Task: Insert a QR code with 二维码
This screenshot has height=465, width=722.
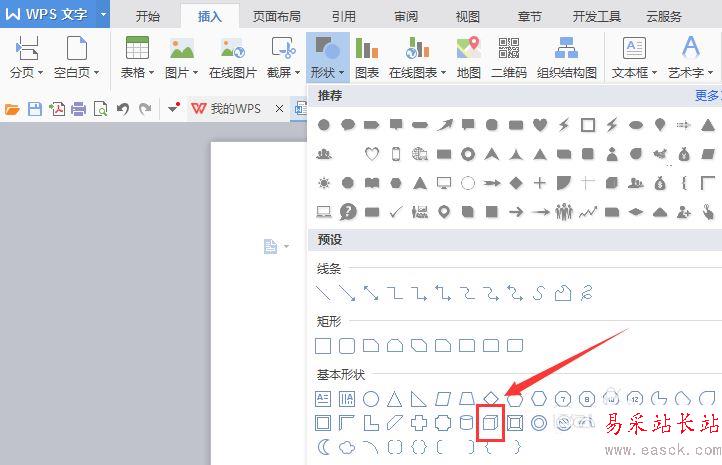Action: click(509, 58)
